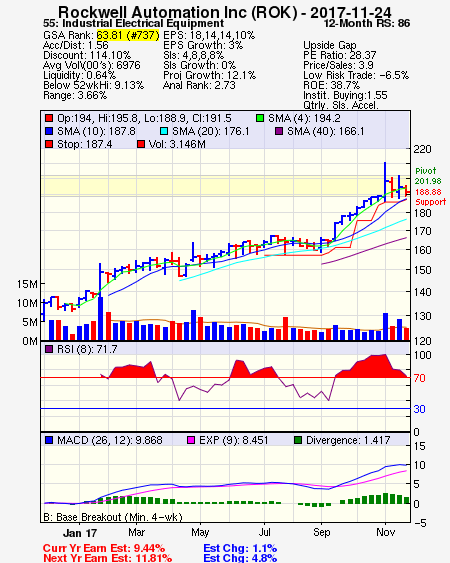
Task: Click the blue SMA (10) legend swatch
Action: click(49, 131)
